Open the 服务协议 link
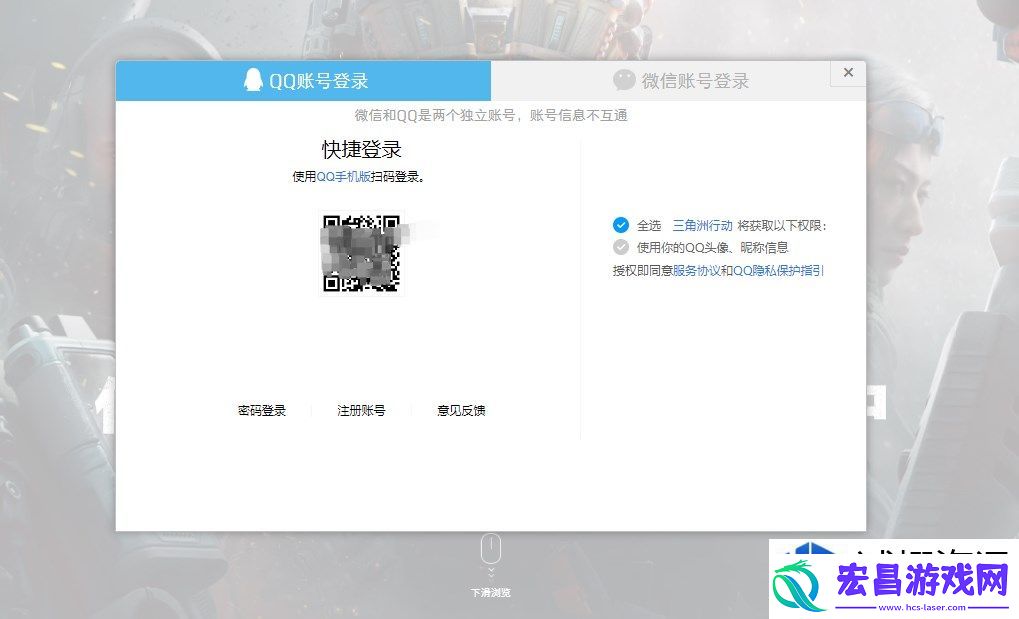 pos(697,270)
